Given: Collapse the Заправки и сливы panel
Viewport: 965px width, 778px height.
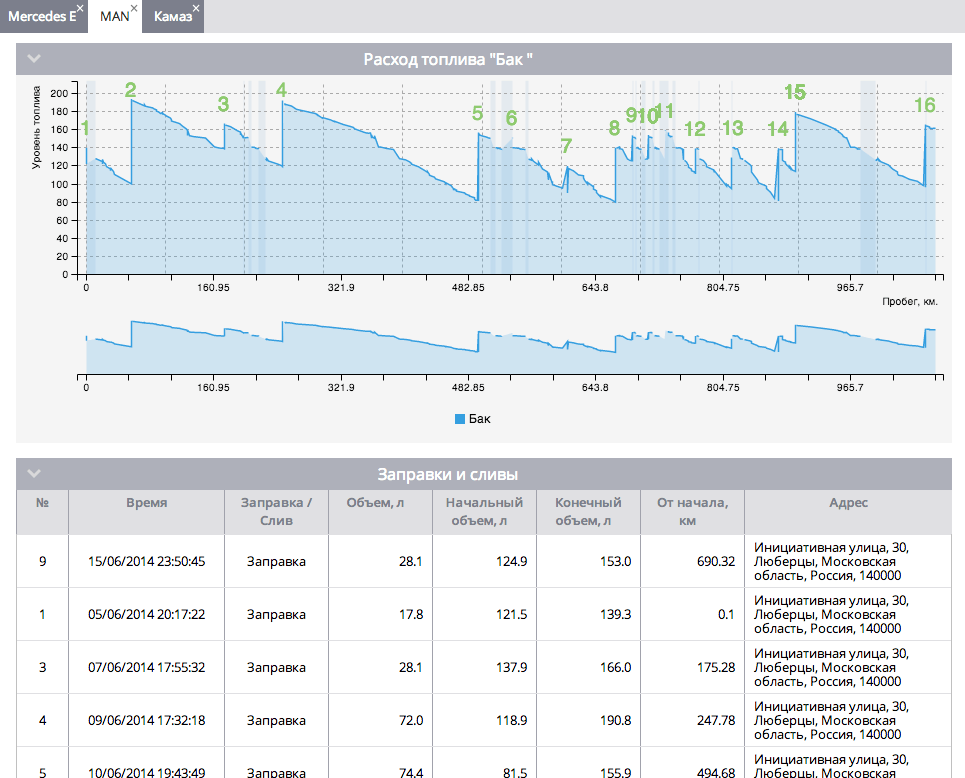Looking at the screenshot, I should point(34,474).
